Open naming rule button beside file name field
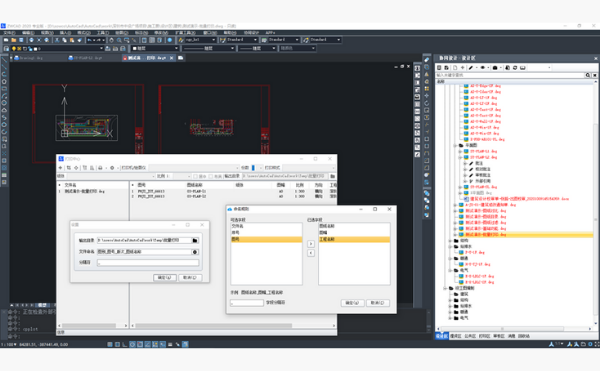The height and width of the screenshot is (371, 600). coord(195,252)
